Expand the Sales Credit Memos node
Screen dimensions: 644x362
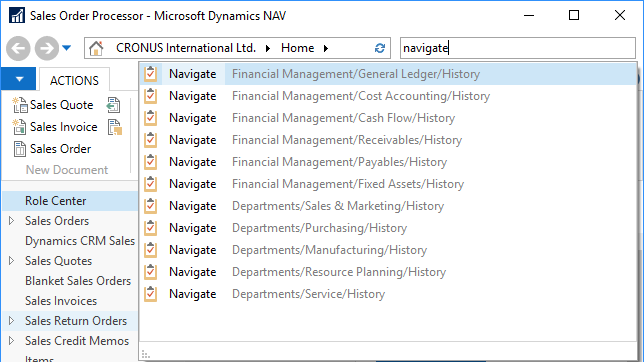(12, 341)
